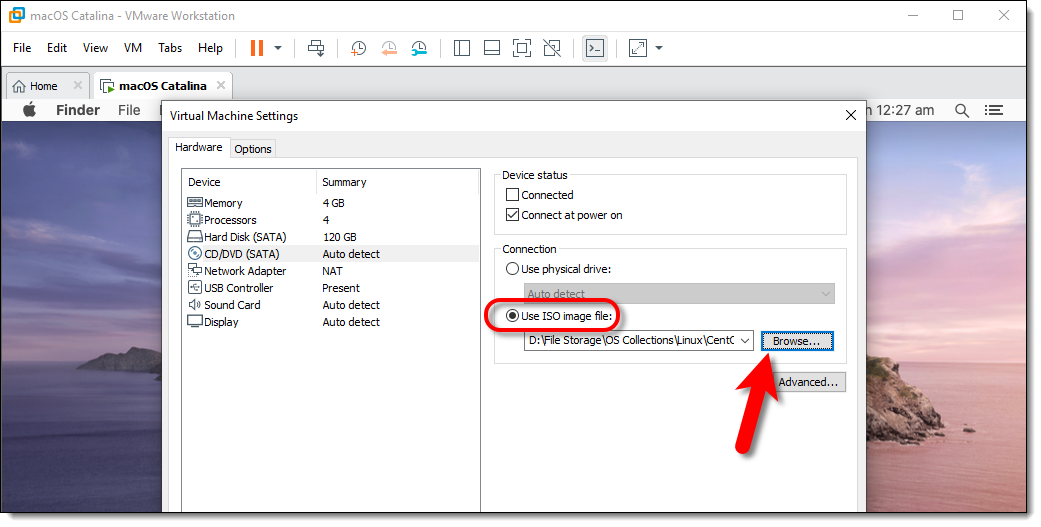Click the NAT network summary value
Screen dimensions: 1041x527
pos(333,271)
